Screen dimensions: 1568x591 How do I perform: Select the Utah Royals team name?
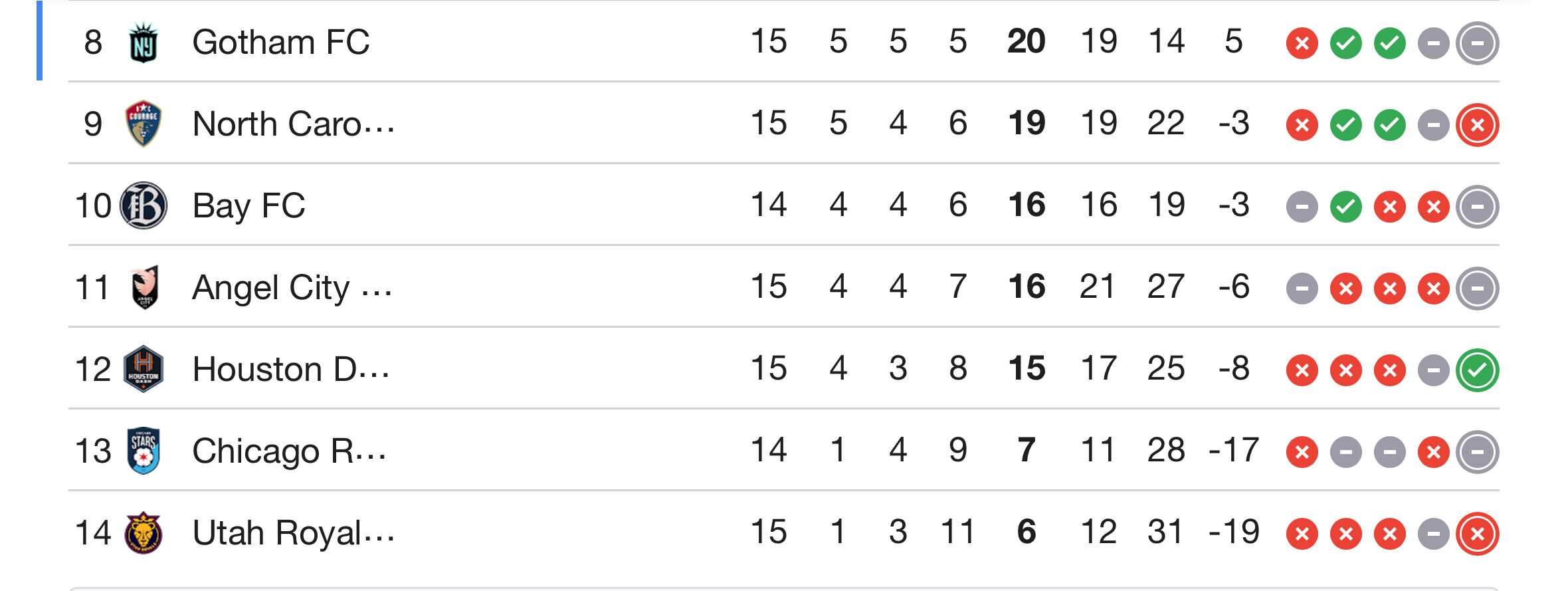coord(293,533)
